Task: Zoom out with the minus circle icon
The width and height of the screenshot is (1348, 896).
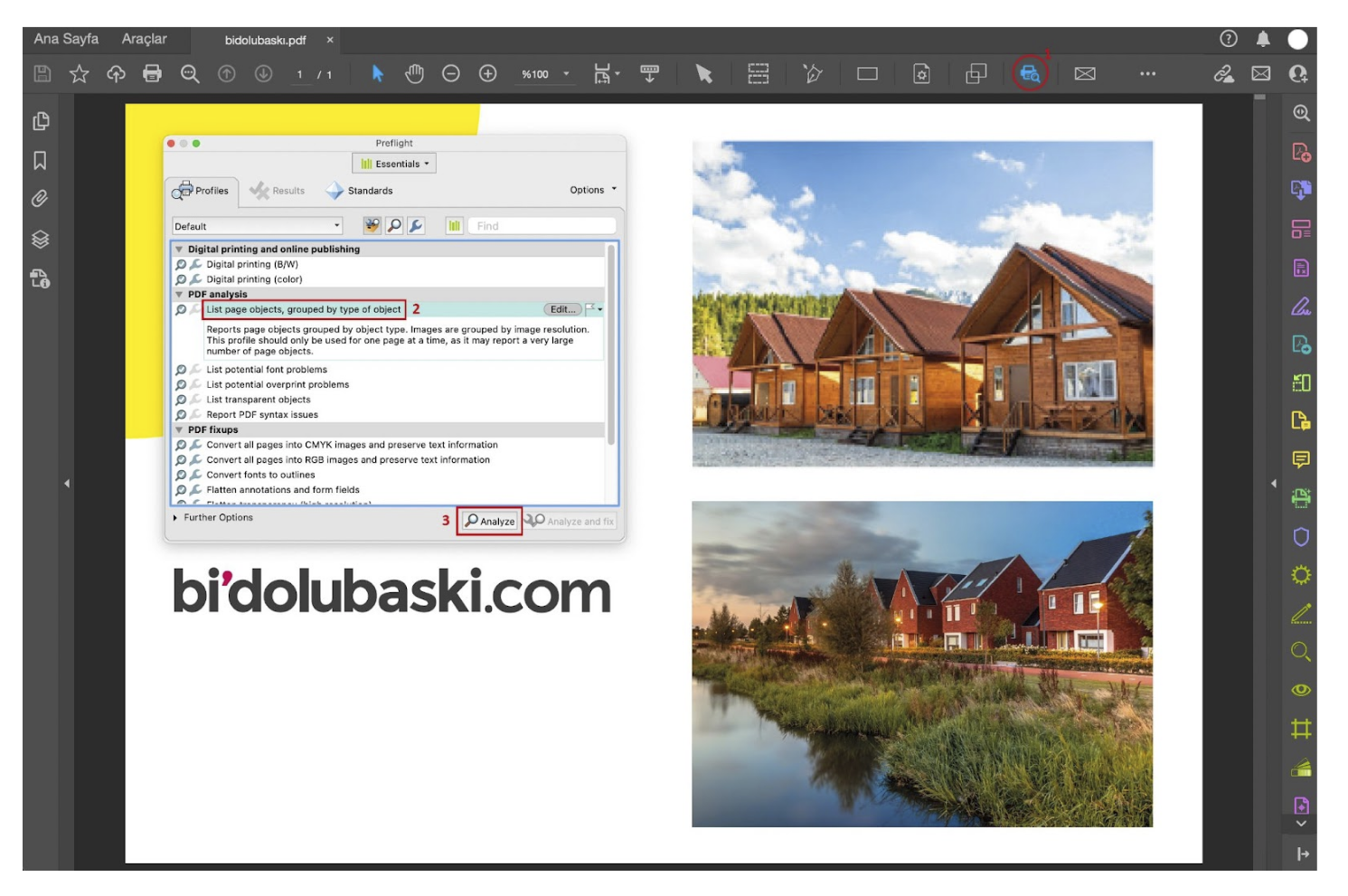Action: pos(451,74)
